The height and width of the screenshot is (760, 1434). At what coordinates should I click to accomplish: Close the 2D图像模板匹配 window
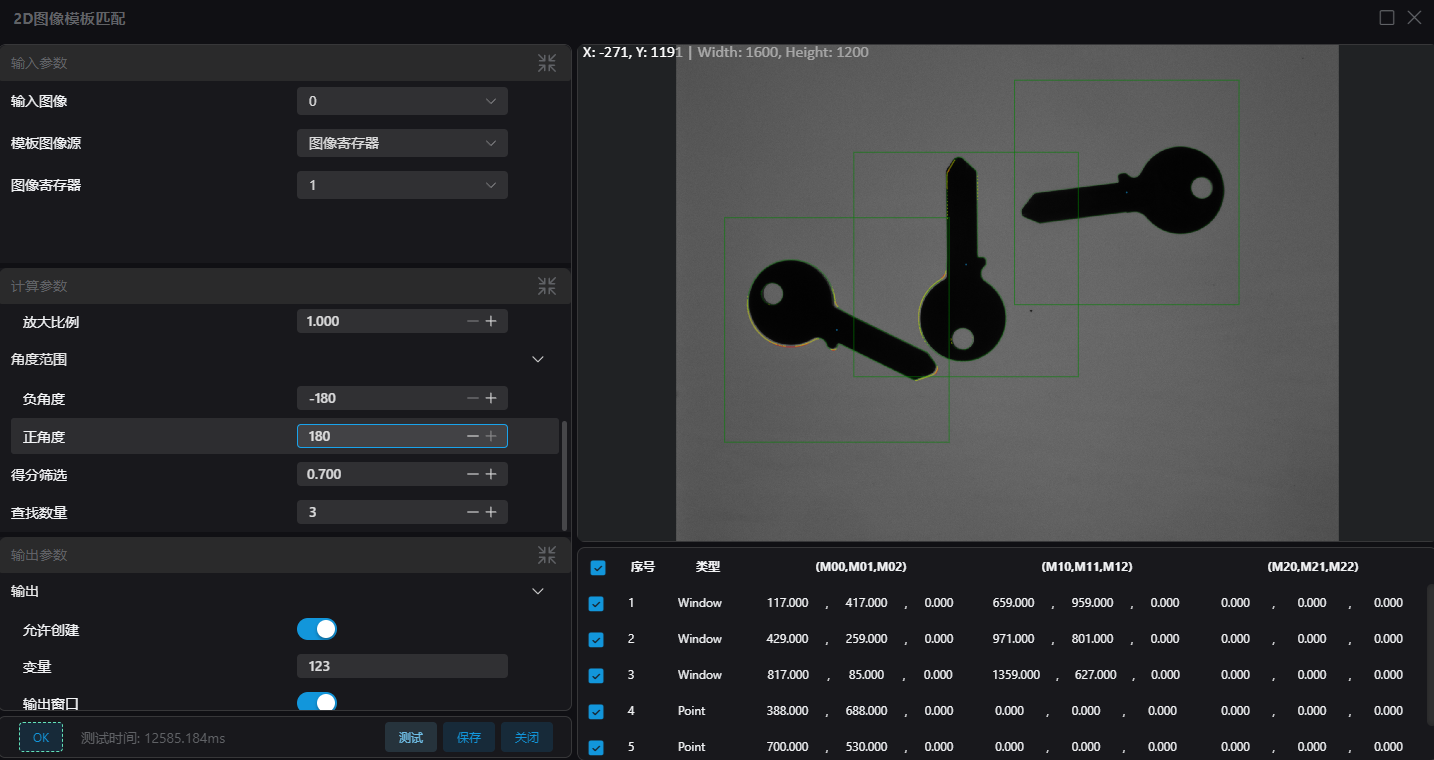coord(1414,17)
